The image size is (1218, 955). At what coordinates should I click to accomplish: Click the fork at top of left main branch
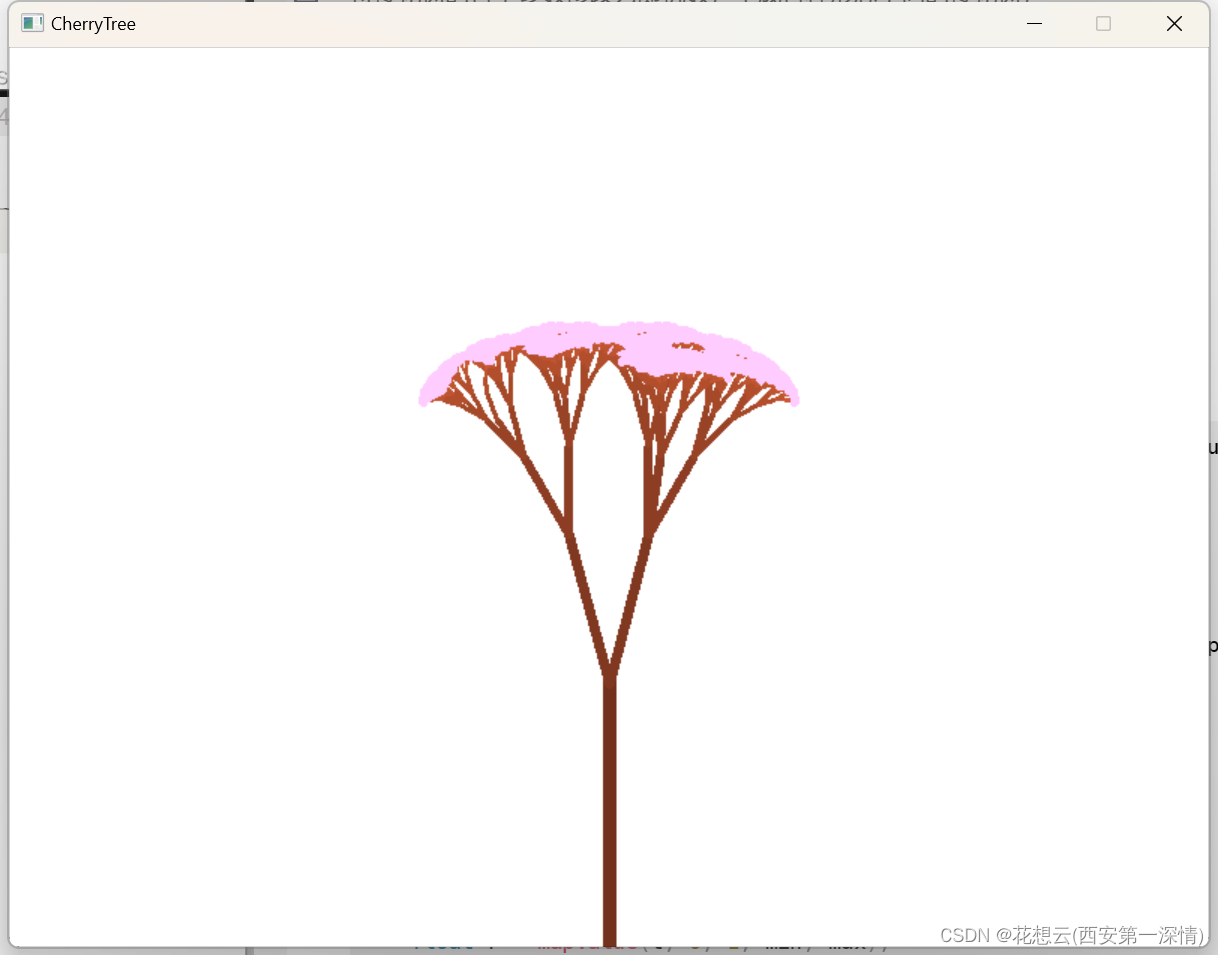point(568,534)
